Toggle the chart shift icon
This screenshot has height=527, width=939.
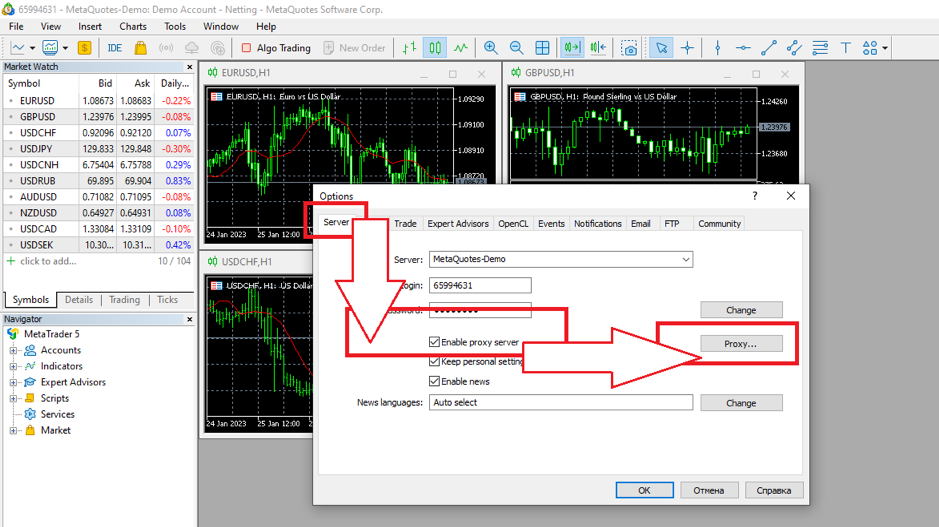[598, 48]
